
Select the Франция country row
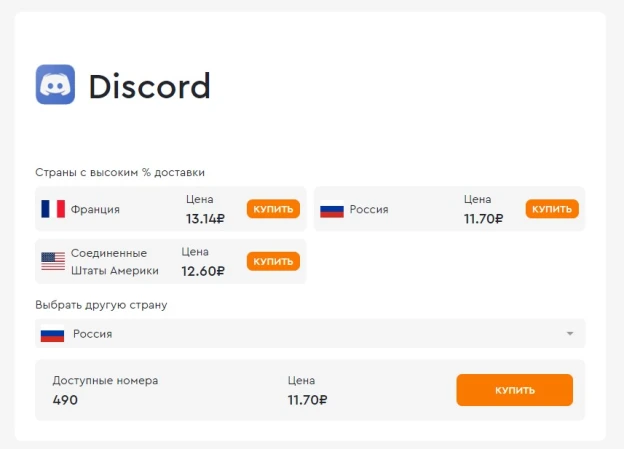pyautogui.click(x=171, y=209)
